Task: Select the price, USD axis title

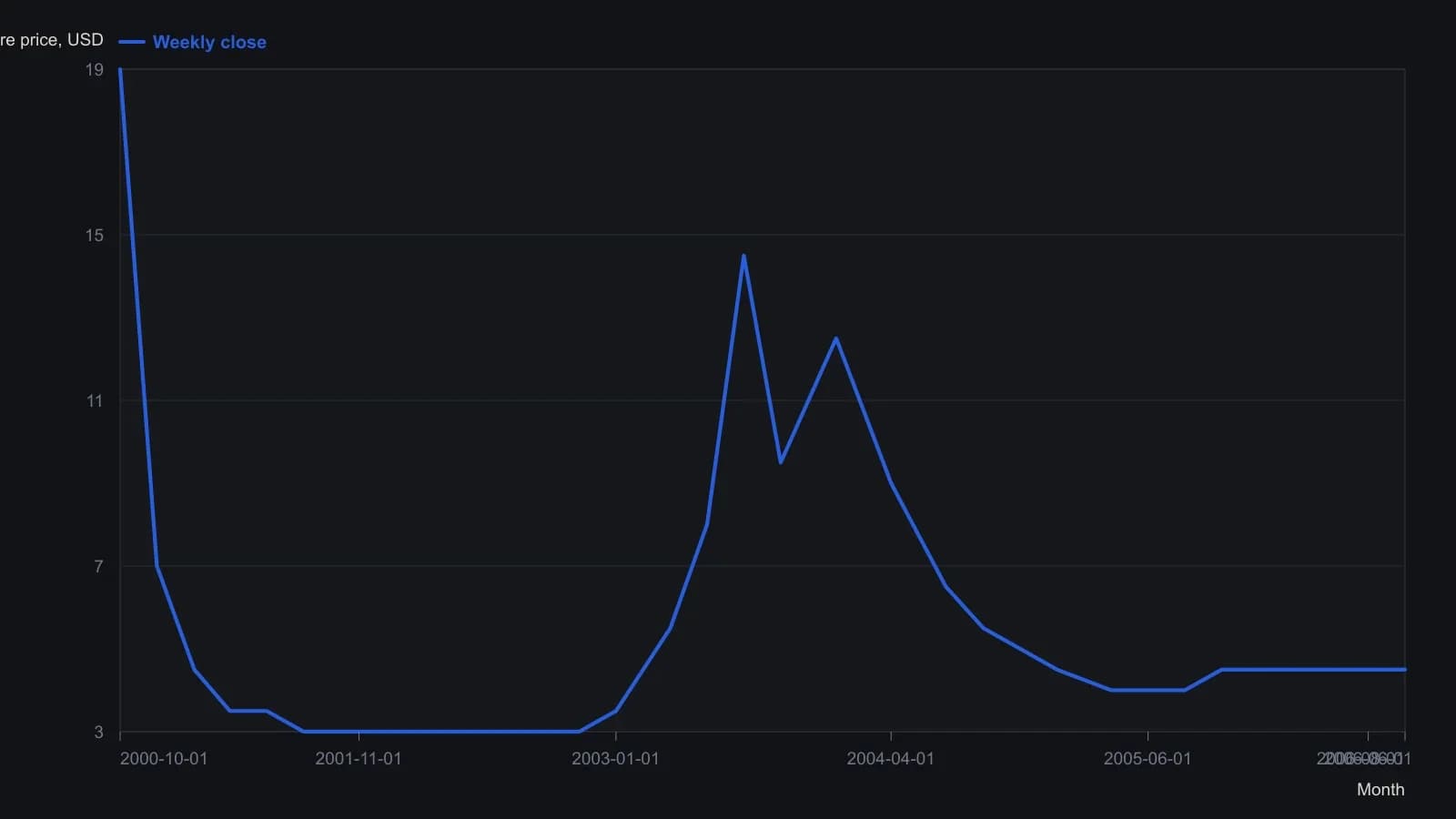Action: point(52,40)
